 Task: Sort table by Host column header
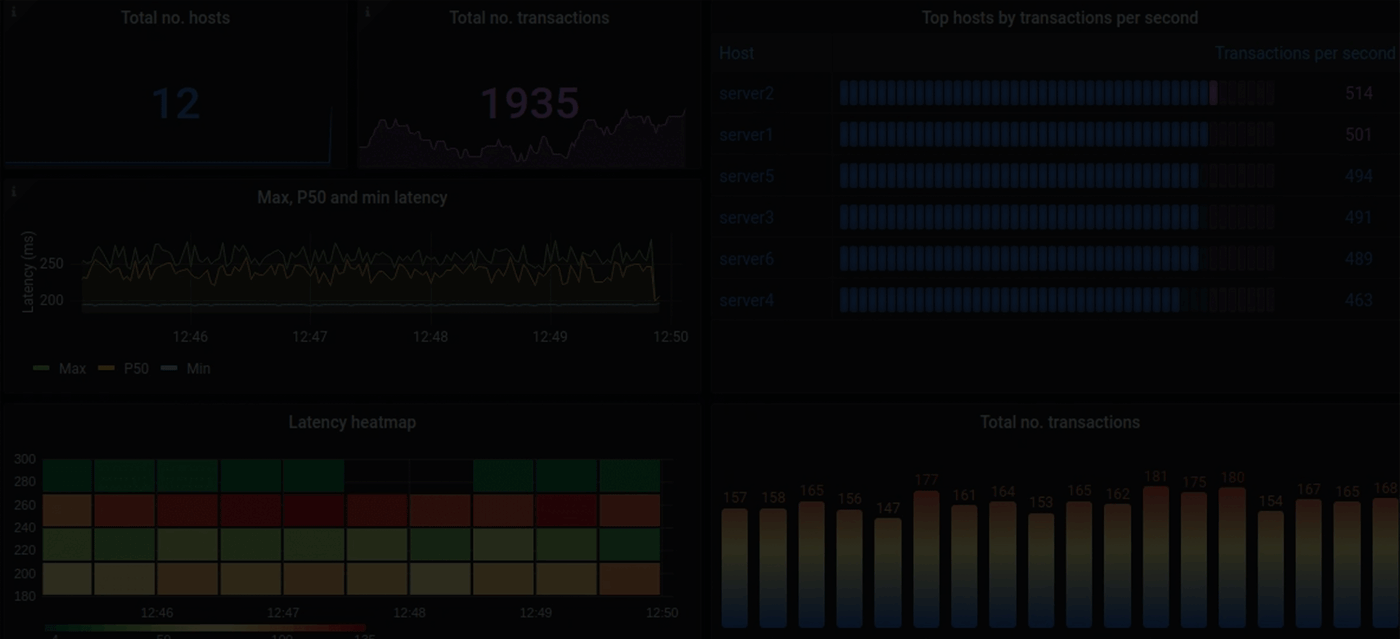point(737,53)
